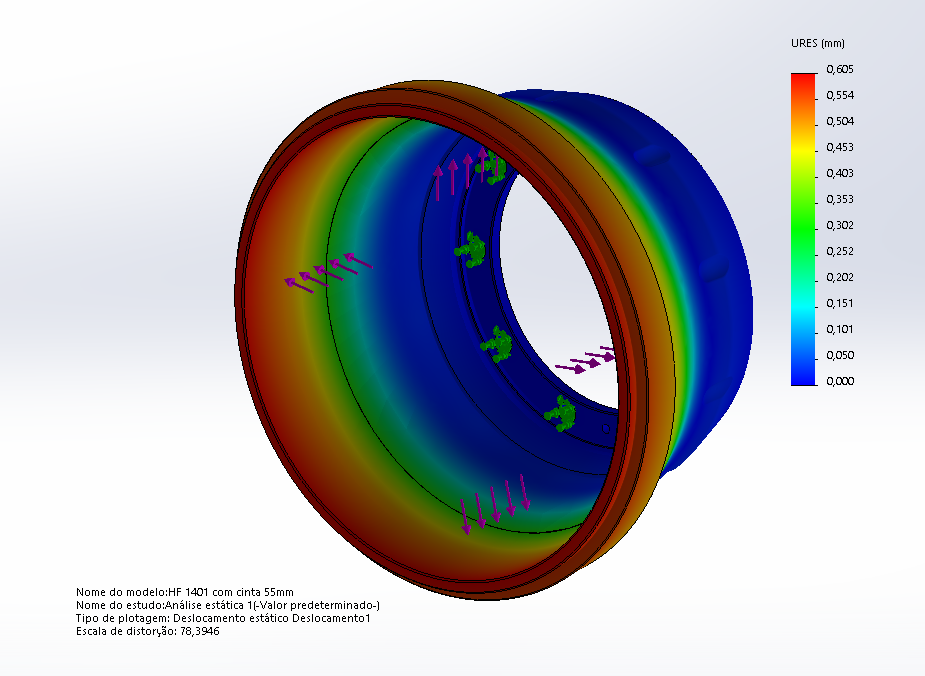Click the downward purple arrows at bottom
This screenshot has width=925, height=676.
494,504
